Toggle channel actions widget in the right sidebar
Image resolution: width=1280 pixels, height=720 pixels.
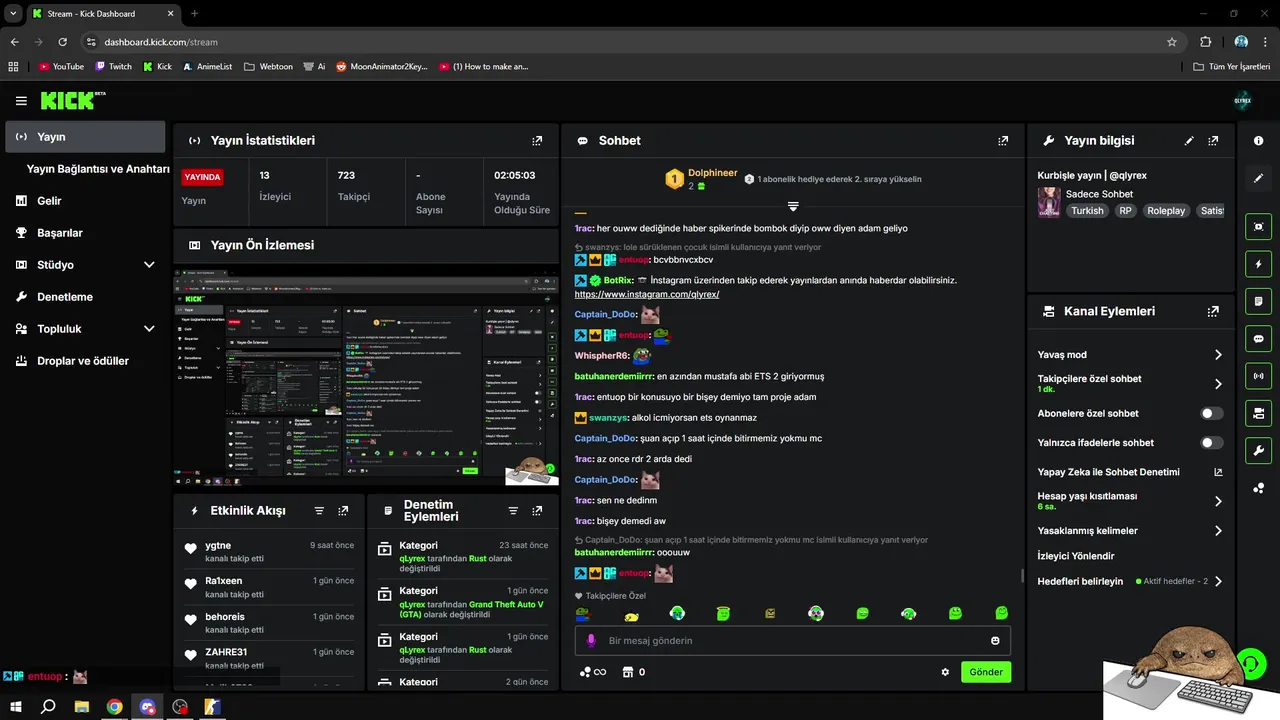pos(1258,413)
